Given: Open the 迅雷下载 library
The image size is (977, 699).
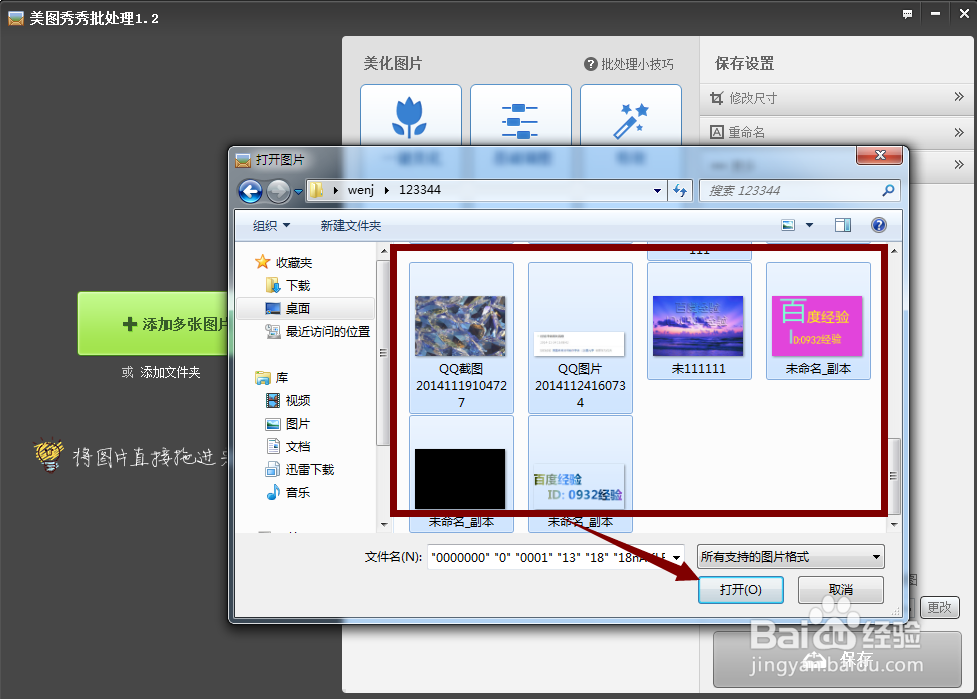Looking at the screenshot, I should pyautogui.click(x=300, y=470).
